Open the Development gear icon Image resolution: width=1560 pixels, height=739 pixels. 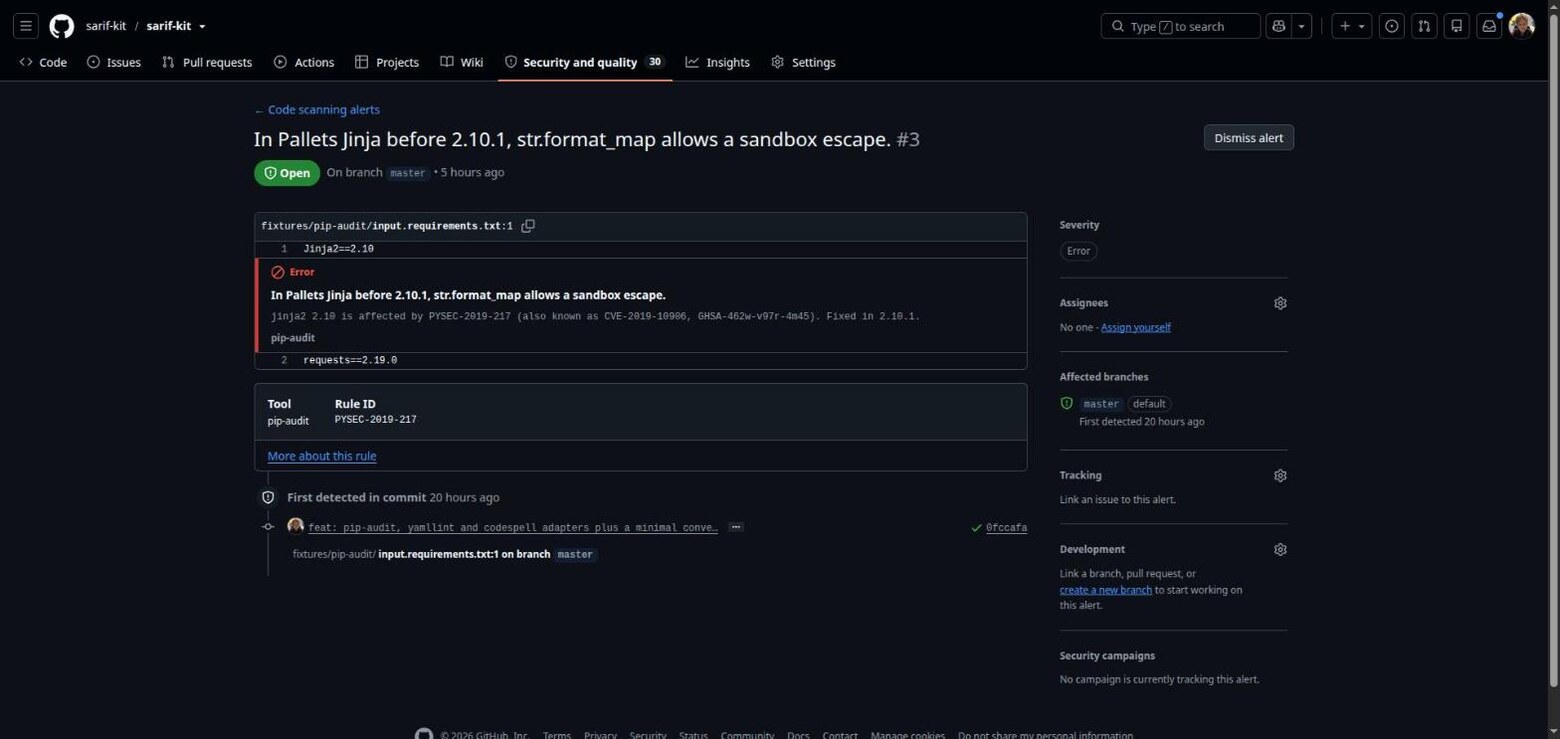click(x=1280, y=550)
